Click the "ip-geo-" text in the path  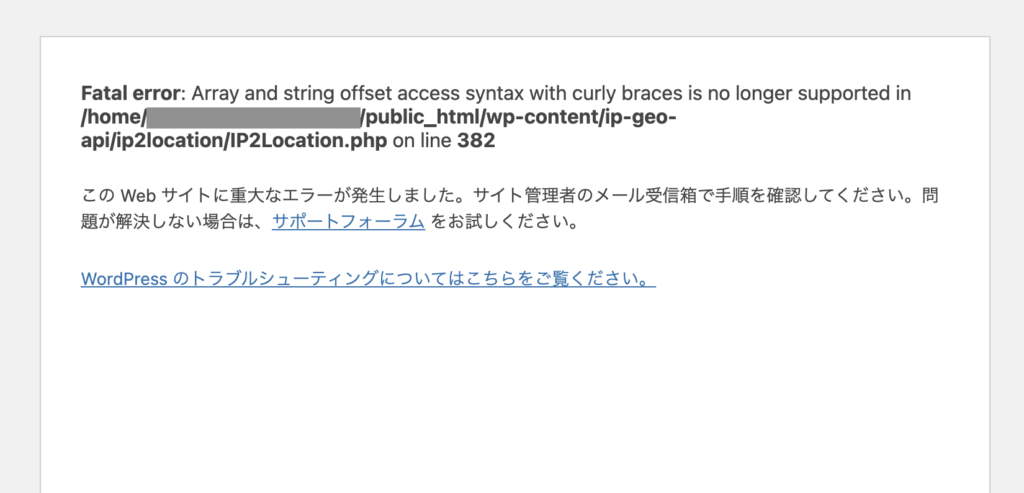pos(640,118)
